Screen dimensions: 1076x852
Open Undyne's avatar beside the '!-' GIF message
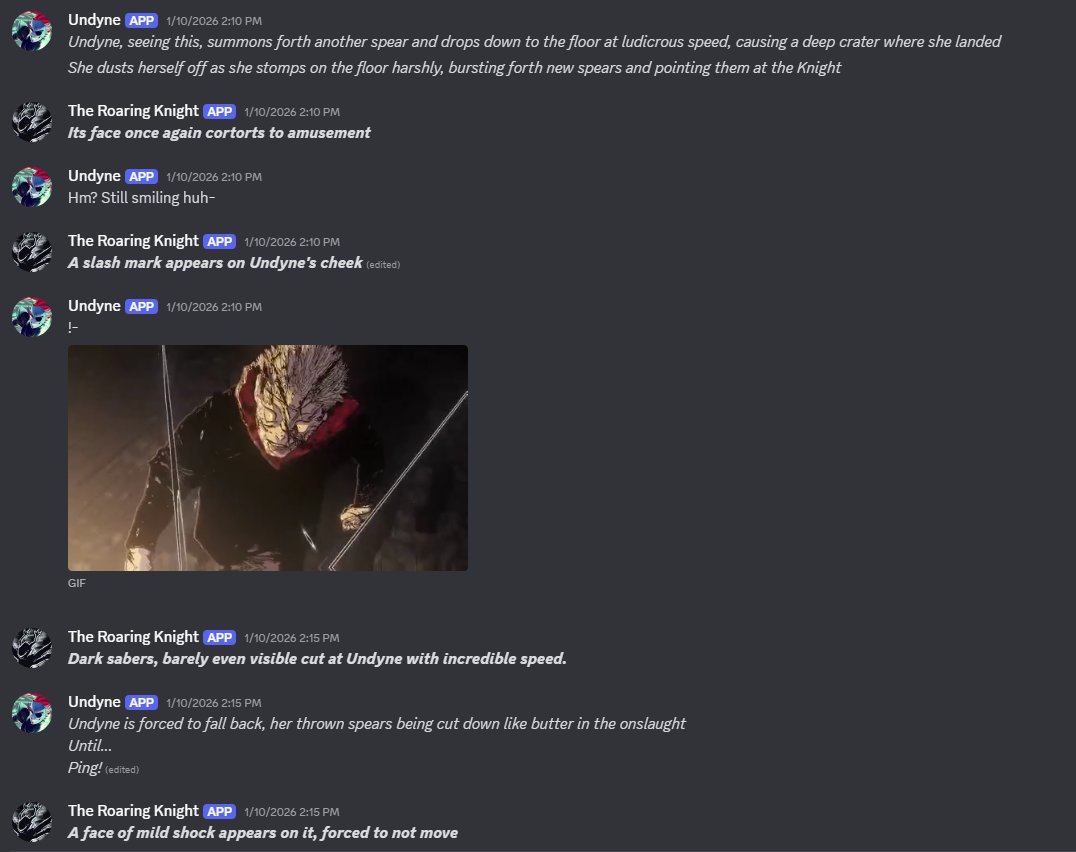32,317
